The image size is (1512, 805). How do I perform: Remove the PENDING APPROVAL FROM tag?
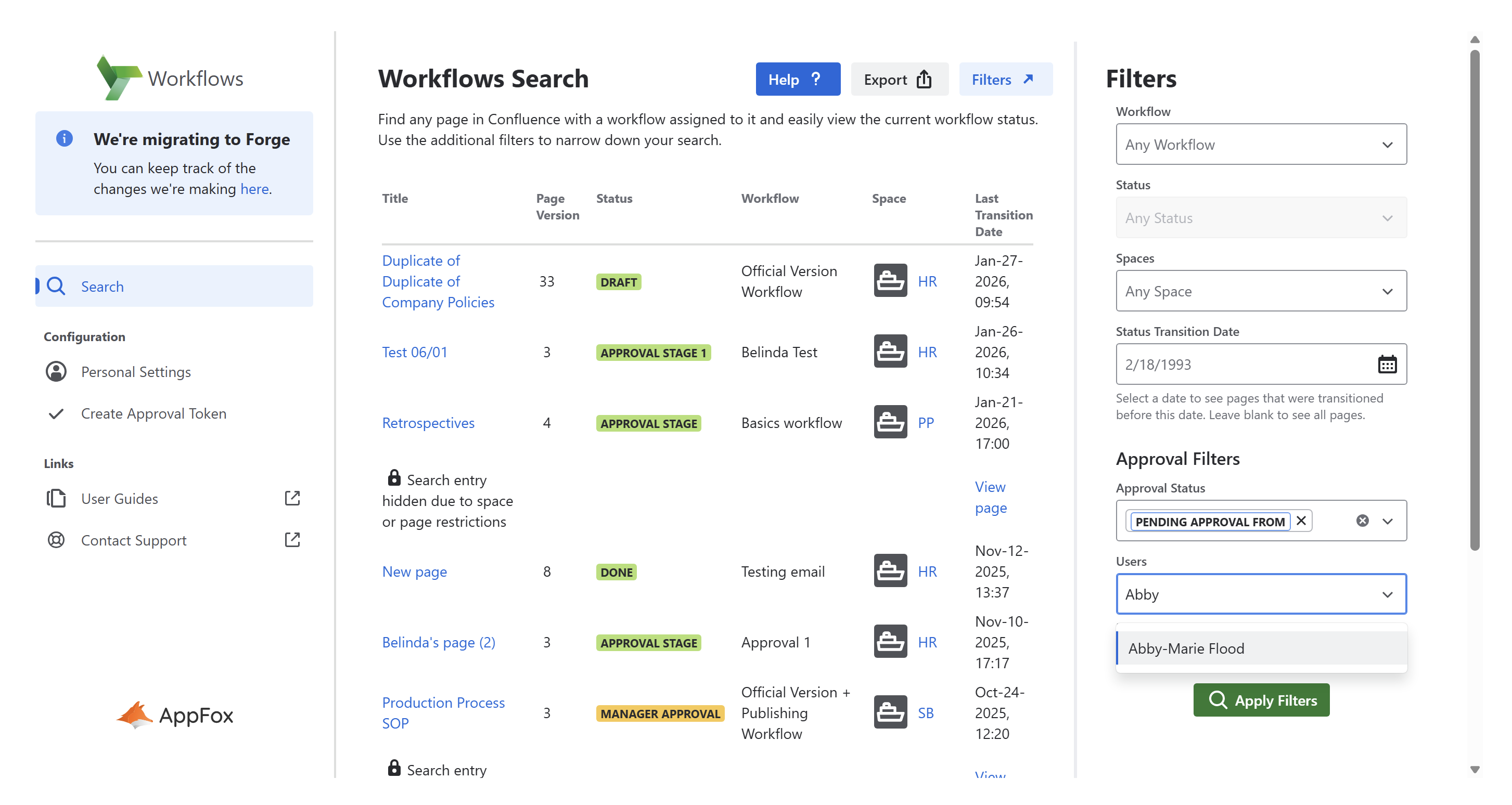(x=1301, y=521)
